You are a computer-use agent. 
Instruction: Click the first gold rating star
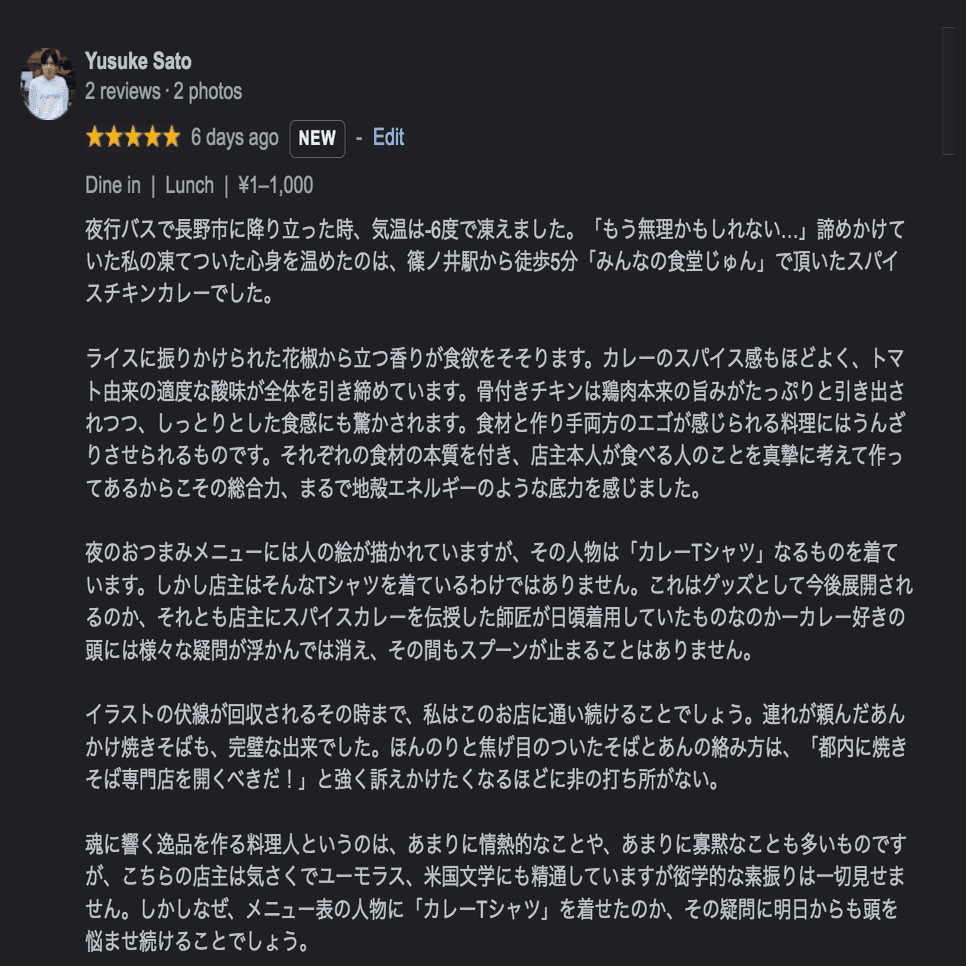click(x=96, y=138)
